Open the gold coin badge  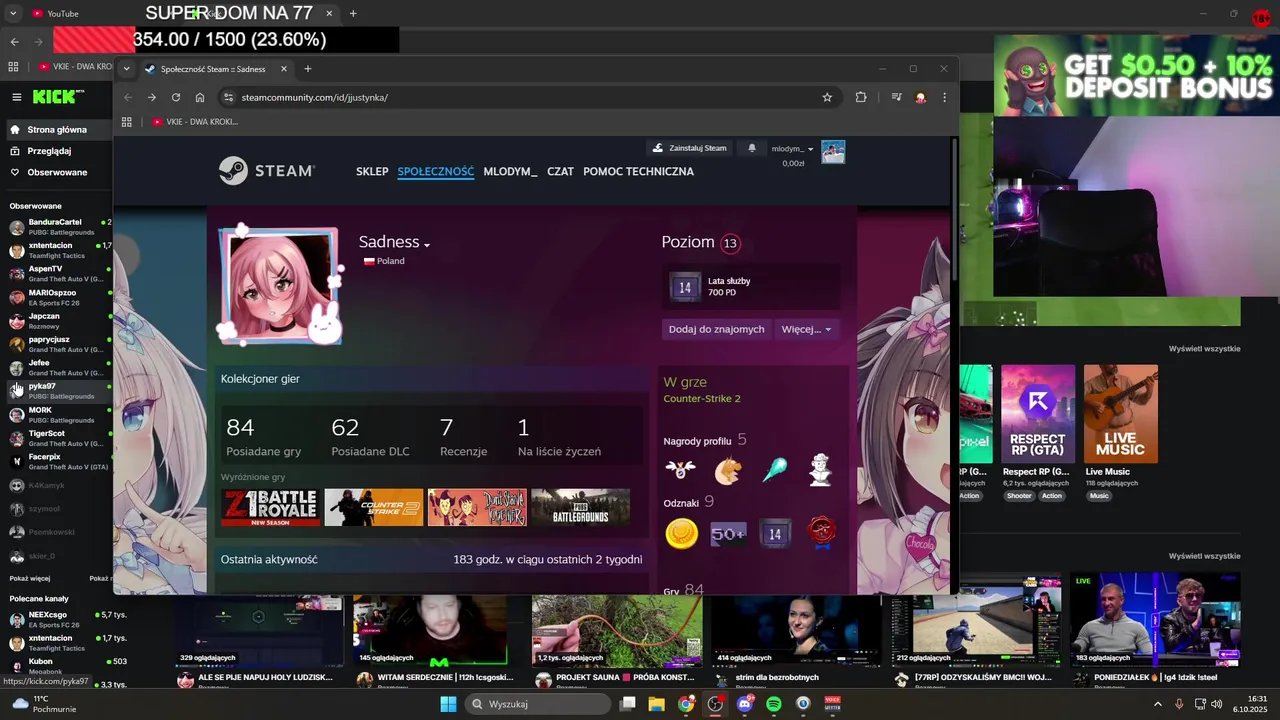(681, 534)
